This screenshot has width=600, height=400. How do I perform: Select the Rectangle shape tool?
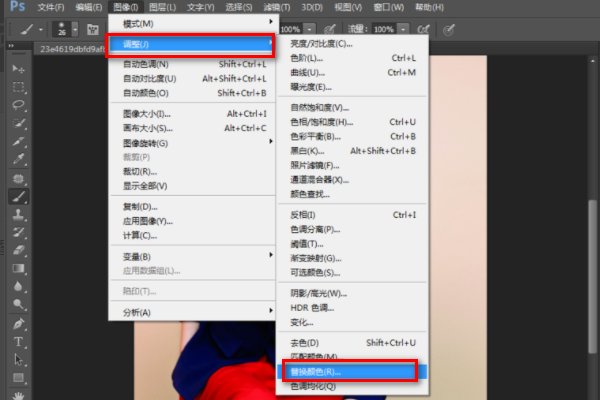pyautogui.click(x=18, y=378)
